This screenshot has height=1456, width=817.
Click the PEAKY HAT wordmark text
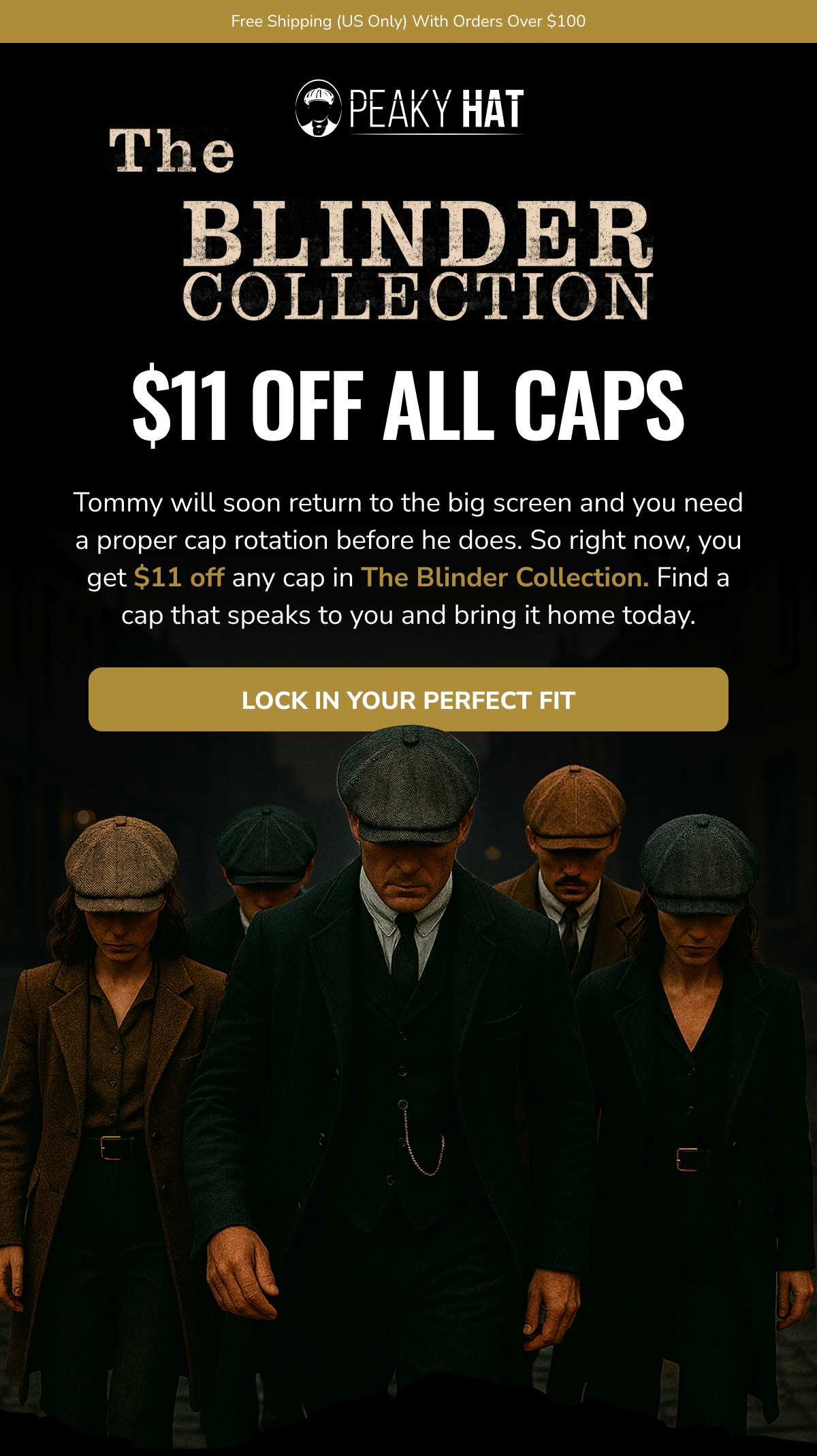pyautogui.click(x=436, y=109)
